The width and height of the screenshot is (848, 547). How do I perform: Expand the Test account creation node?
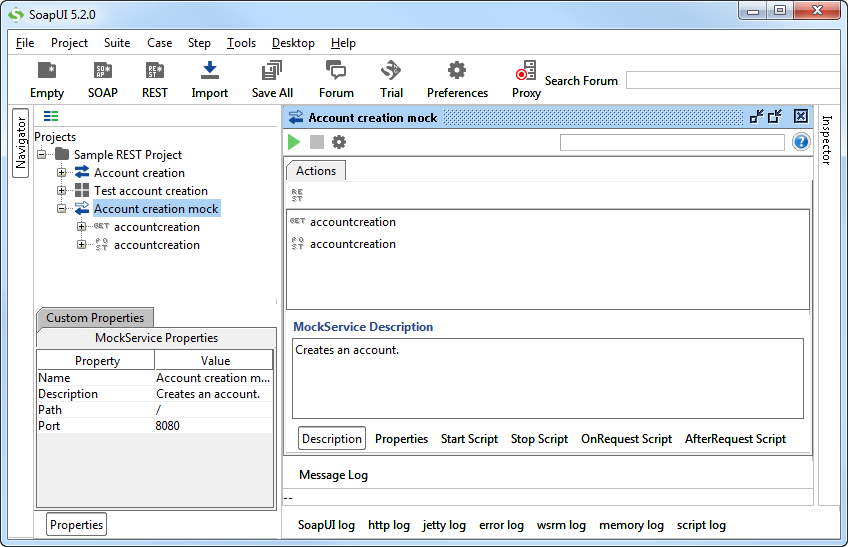click(x=62, y=190)
